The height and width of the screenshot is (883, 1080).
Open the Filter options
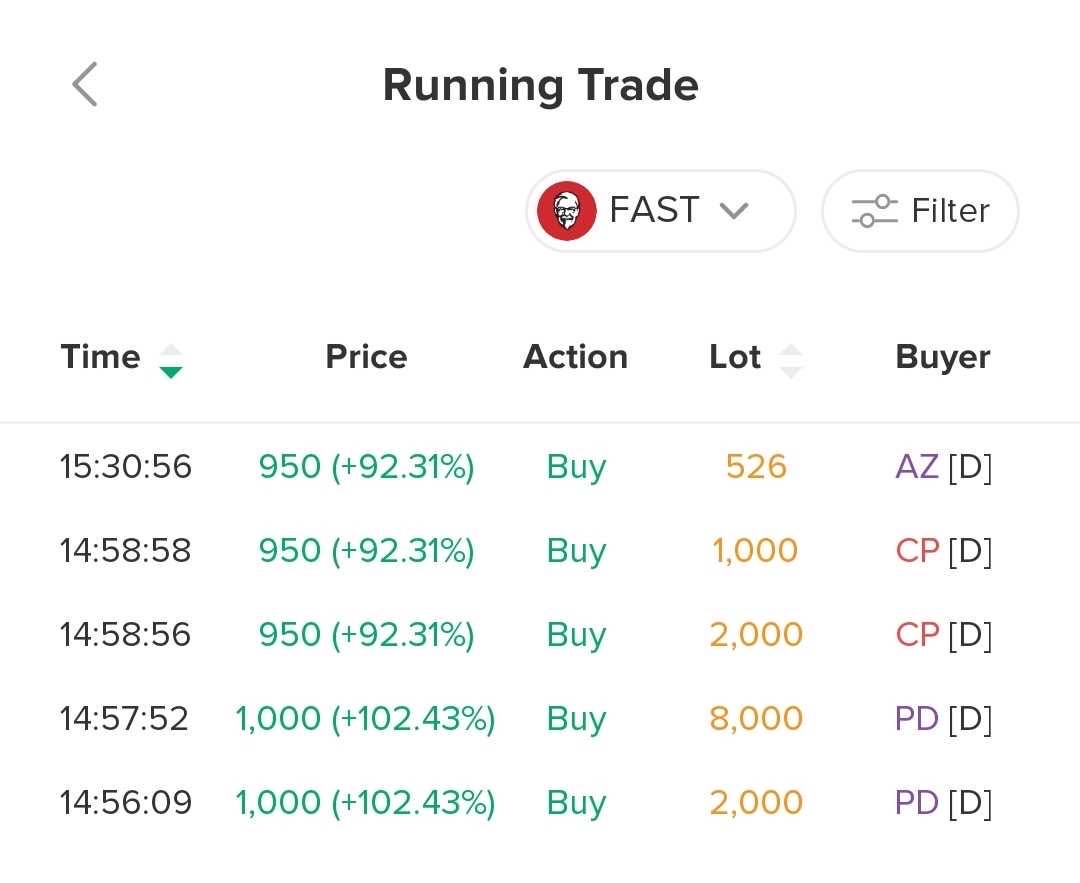[x=920, y=211]
